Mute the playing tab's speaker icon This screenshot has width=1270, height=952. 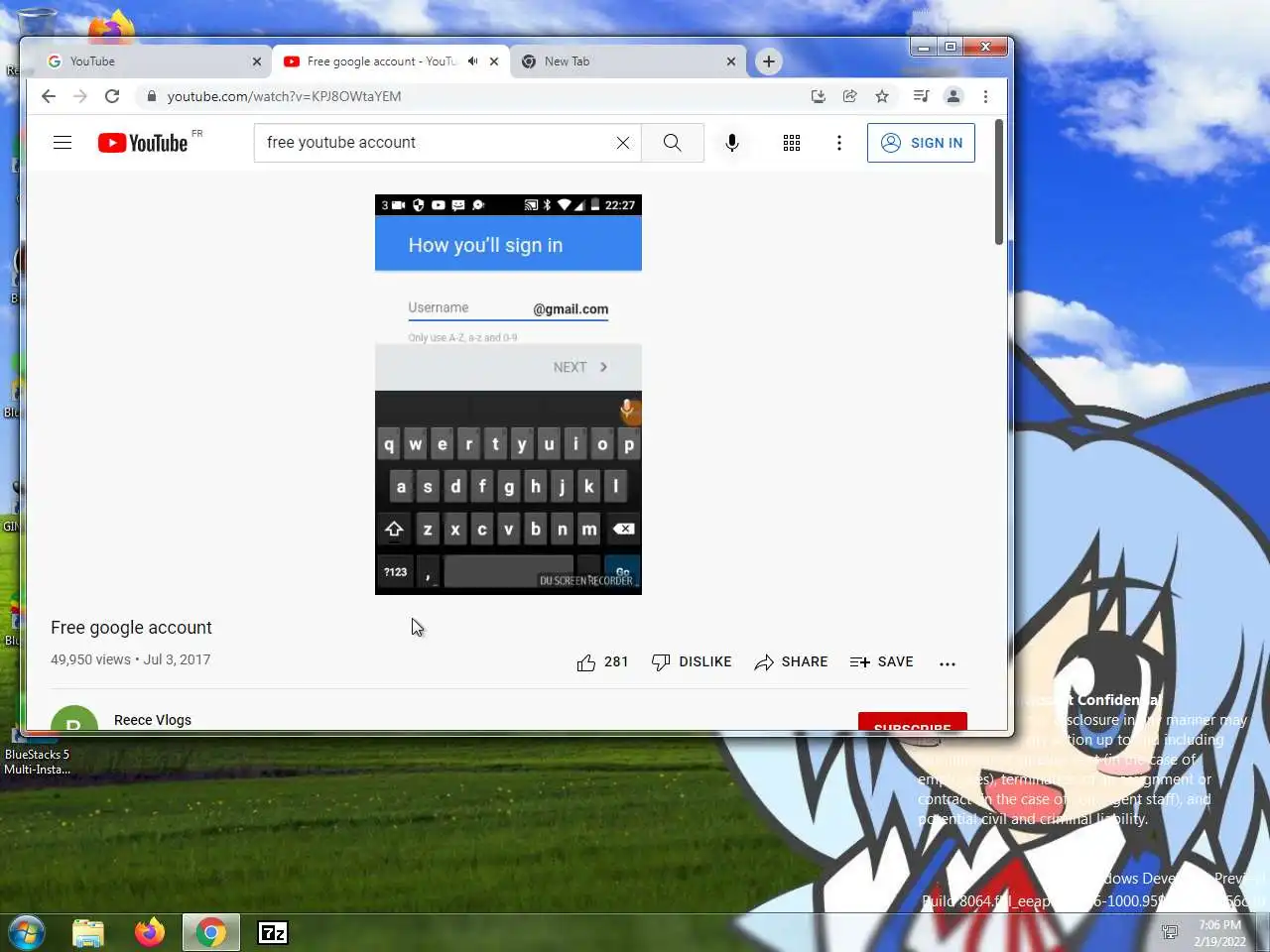(x=473, y=61)
